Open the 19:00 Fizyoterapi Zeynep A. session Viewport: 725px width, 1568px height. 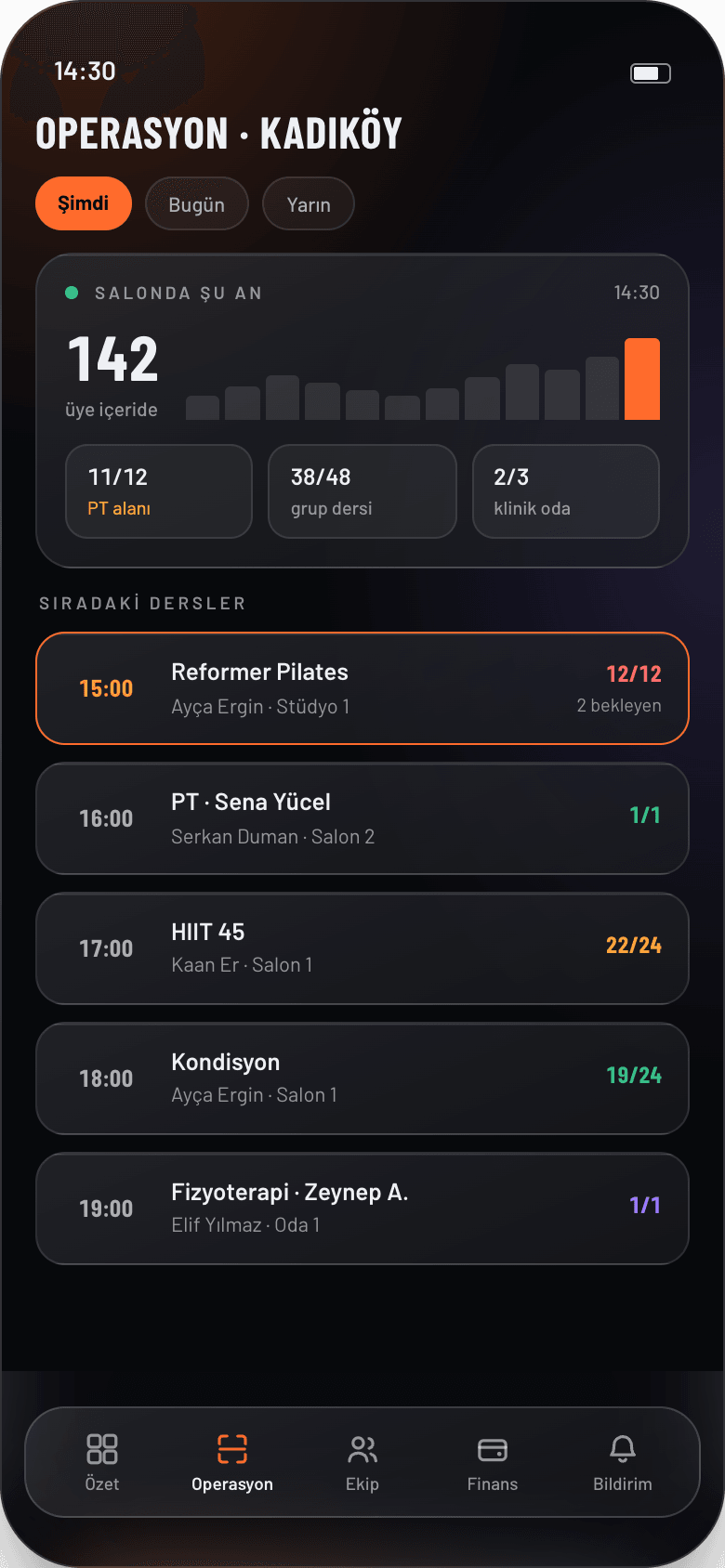coord(362,1209)
